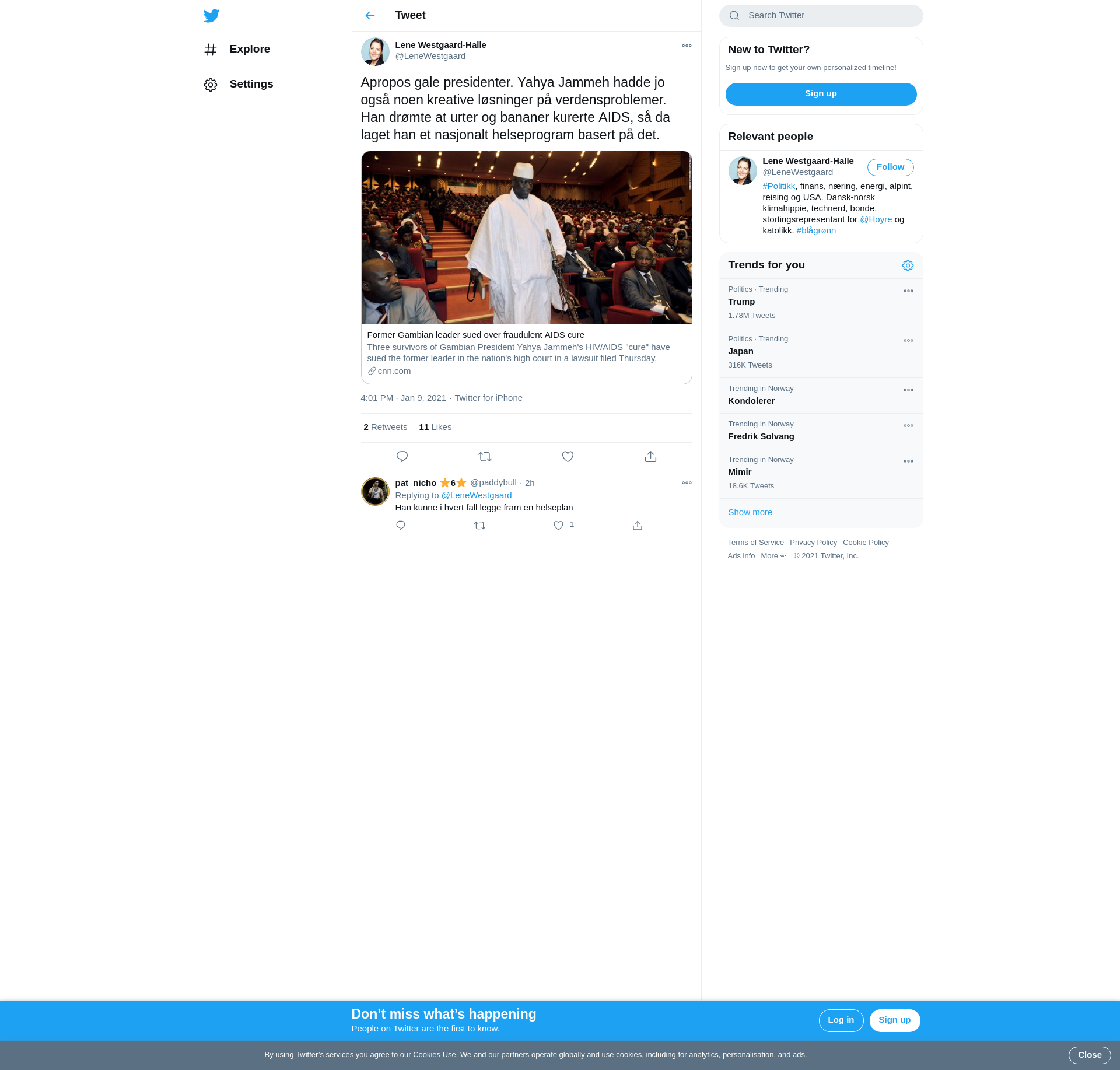Expand the More footer menu
This screenshot has width=1120, height=1070.
click(x=773, y=556)
